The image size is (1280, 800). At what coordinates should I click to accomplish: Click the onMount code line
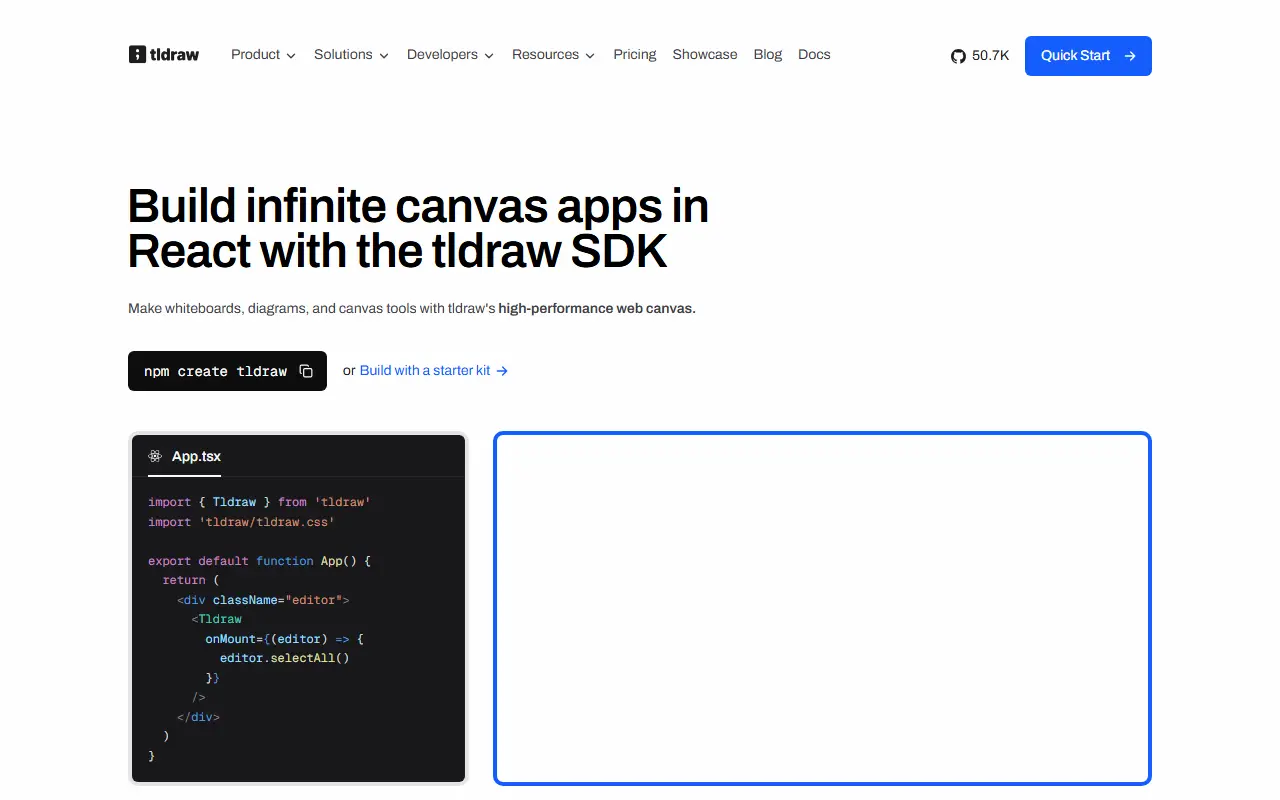(285, 639)
